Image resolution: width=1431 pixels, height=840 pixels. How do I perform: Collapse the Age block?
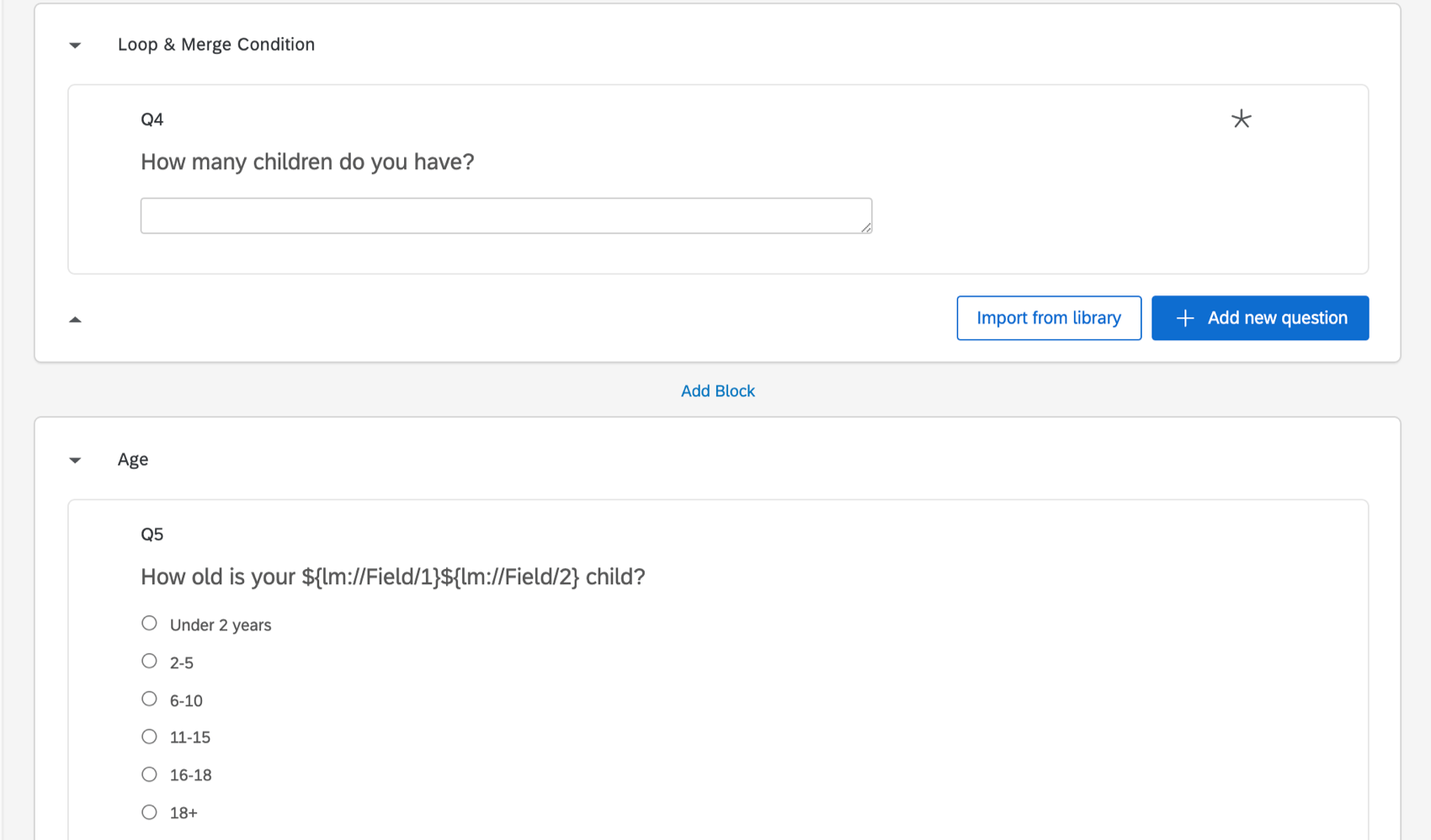coord(75,460)
